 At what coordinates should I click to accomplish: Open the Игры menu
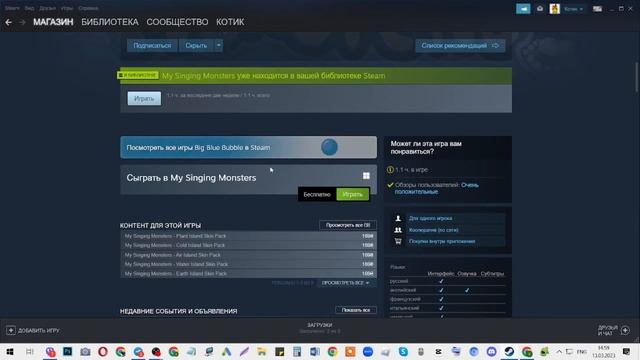pos(67,8)
